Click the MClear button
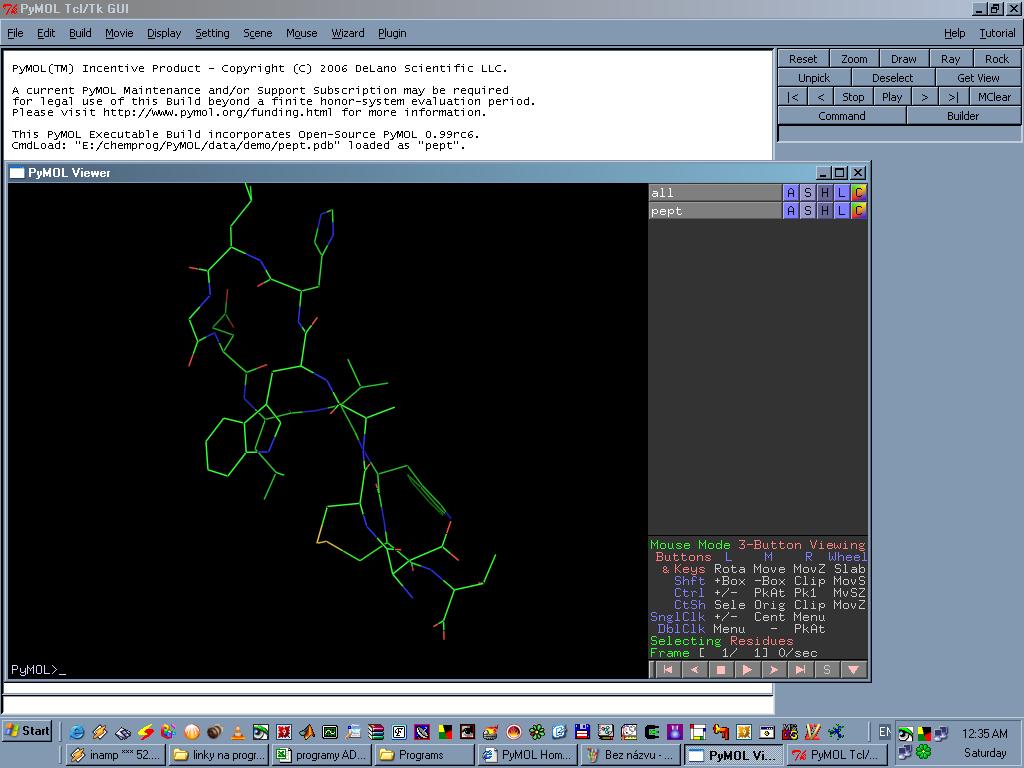This screenshot has height=768, width=1024. click(x=995, y=97)
